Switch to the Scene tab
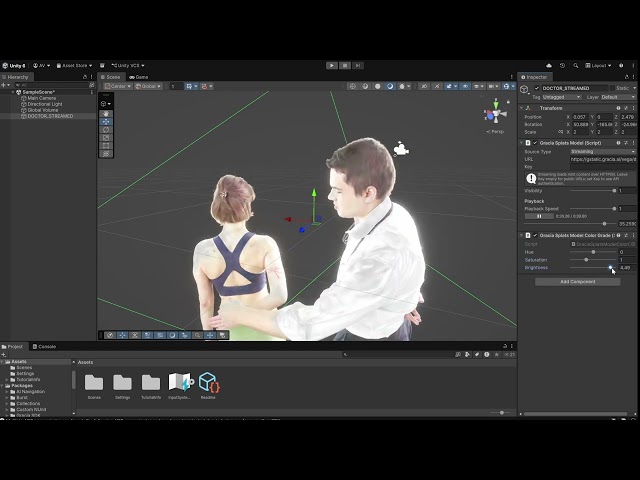Viewport: 640px width, 480px height. (110, 77)
